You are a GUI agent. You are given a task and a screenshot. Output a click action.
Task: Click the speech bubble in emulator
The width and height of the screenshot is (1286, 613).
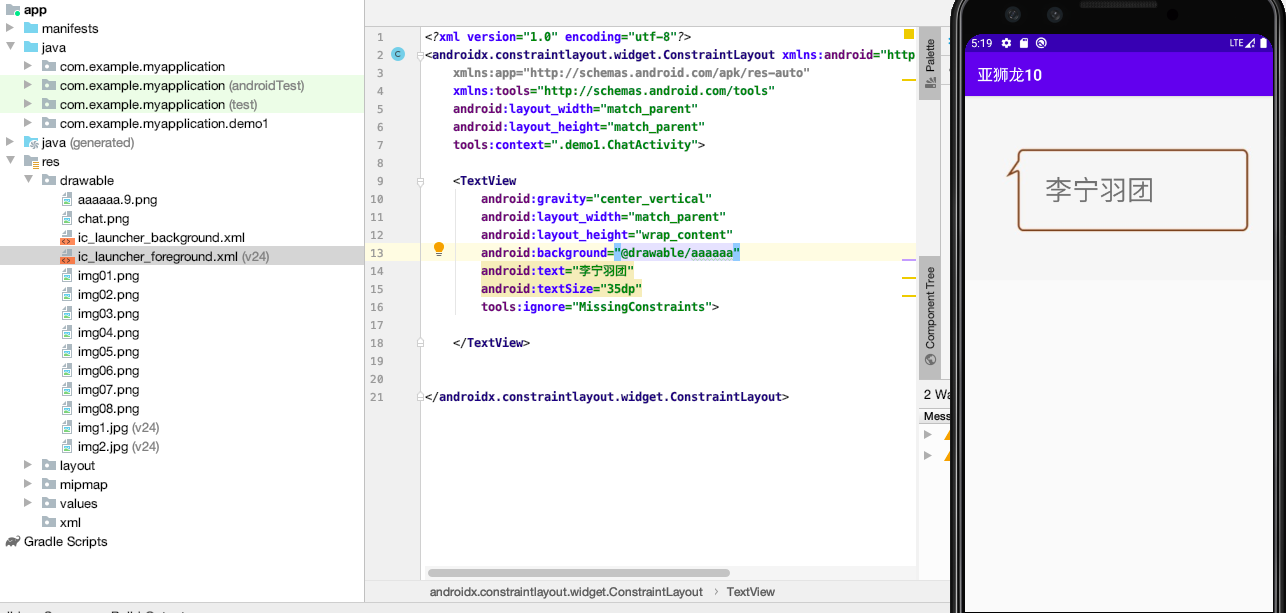(x=1127, y=190)
